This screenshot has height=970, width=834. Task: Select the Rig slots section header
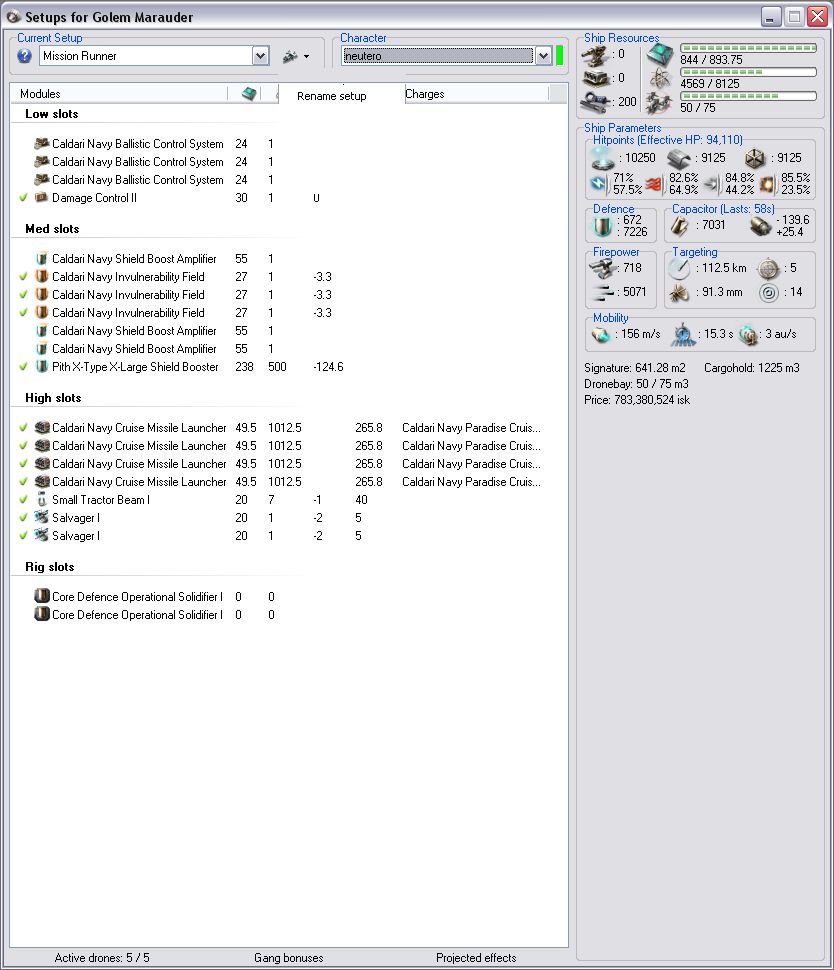[x=49, y=567]
